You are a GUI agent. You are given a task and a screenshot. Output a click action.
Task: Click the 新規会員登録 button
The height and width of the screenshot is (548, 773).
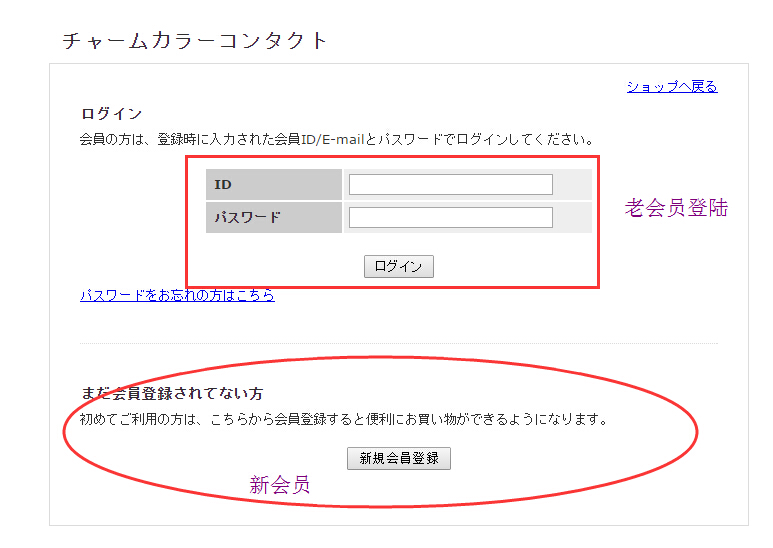(399, 459)
